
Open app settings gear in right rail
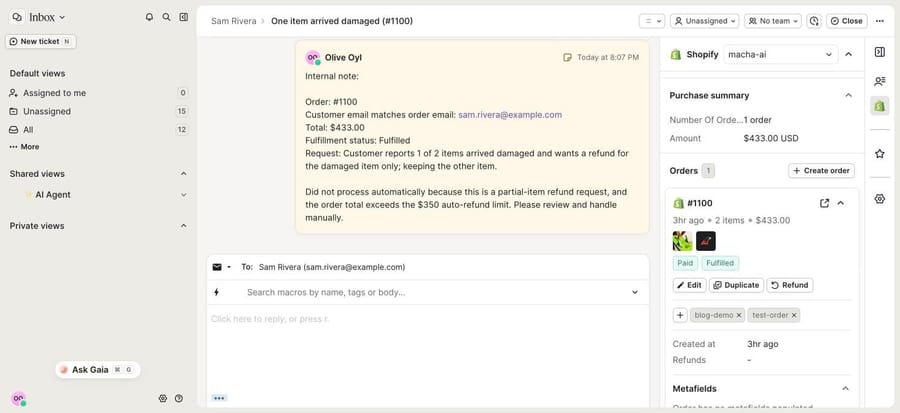pos(879,199)
